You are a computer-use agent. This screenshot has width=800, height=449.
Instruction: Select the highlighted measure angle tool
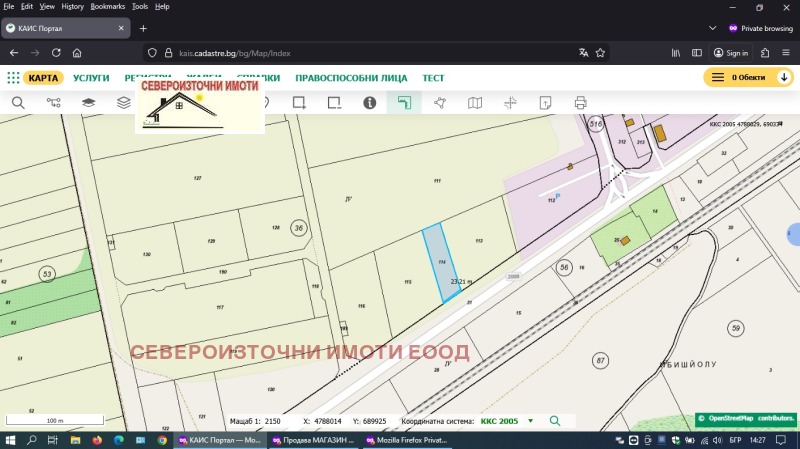(x=403, y=102)
